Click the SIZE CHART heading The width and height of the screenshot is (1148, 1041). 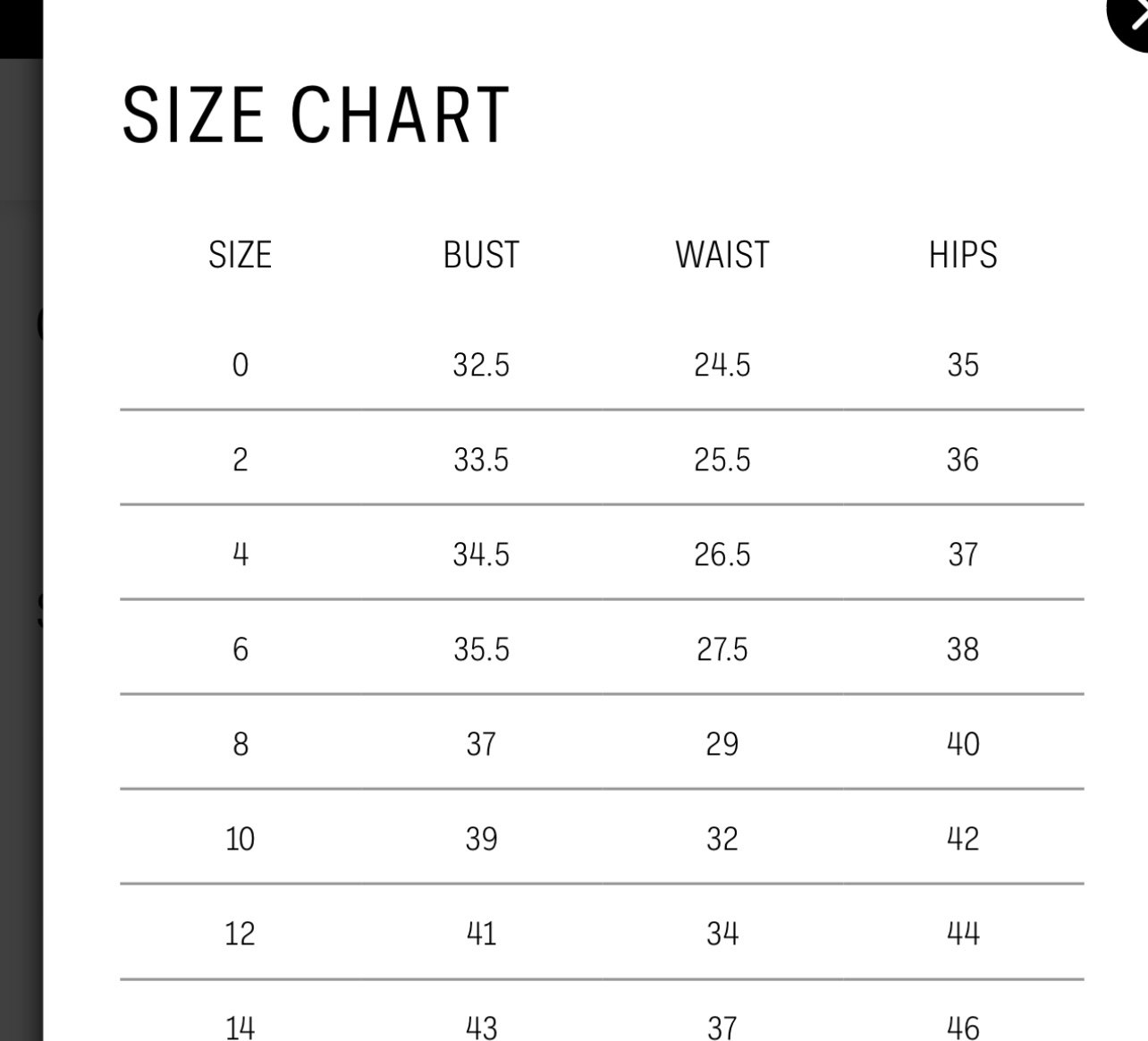pos(316,115)
